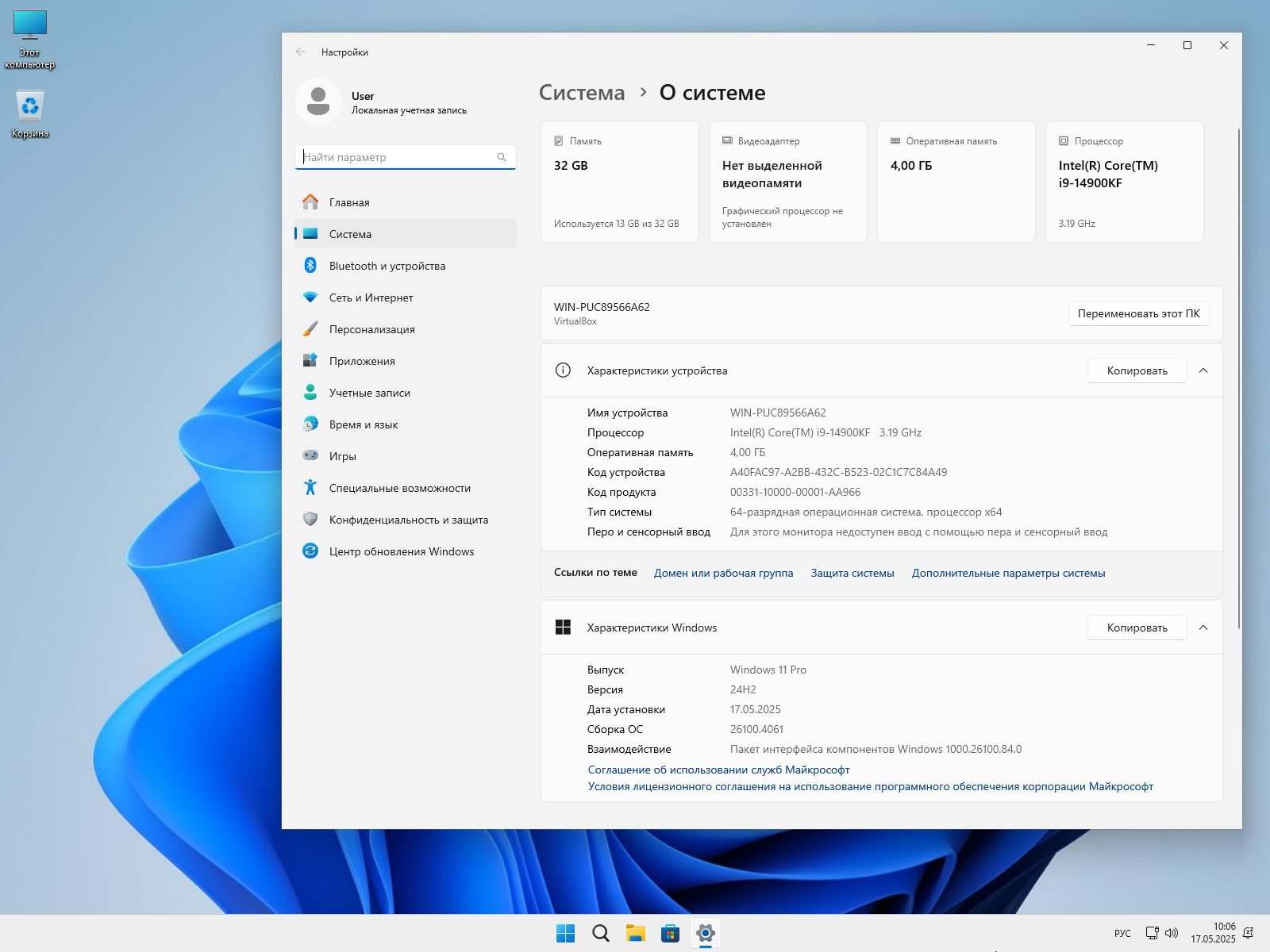Click the РУС language indicator
The height and width of the screenshot is (952, 1270).
pyautogui.click(x=1122, y=933)
